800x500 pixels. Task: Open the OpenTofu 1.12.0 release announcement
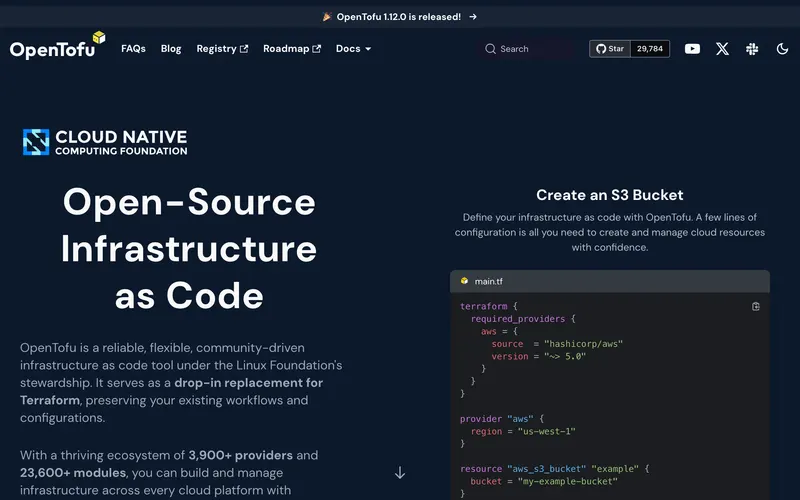(399, 17)
